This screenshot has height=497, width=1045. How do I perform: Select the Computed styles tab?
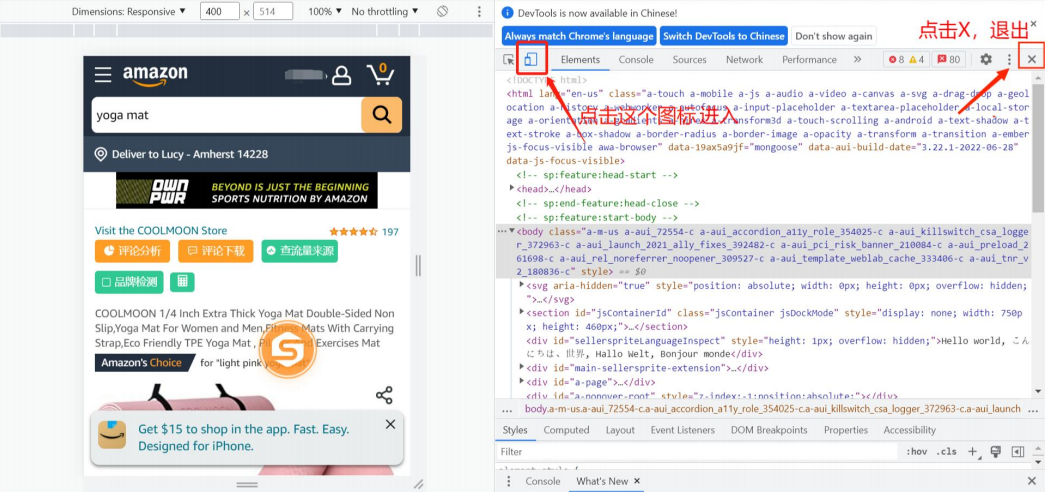566,430
